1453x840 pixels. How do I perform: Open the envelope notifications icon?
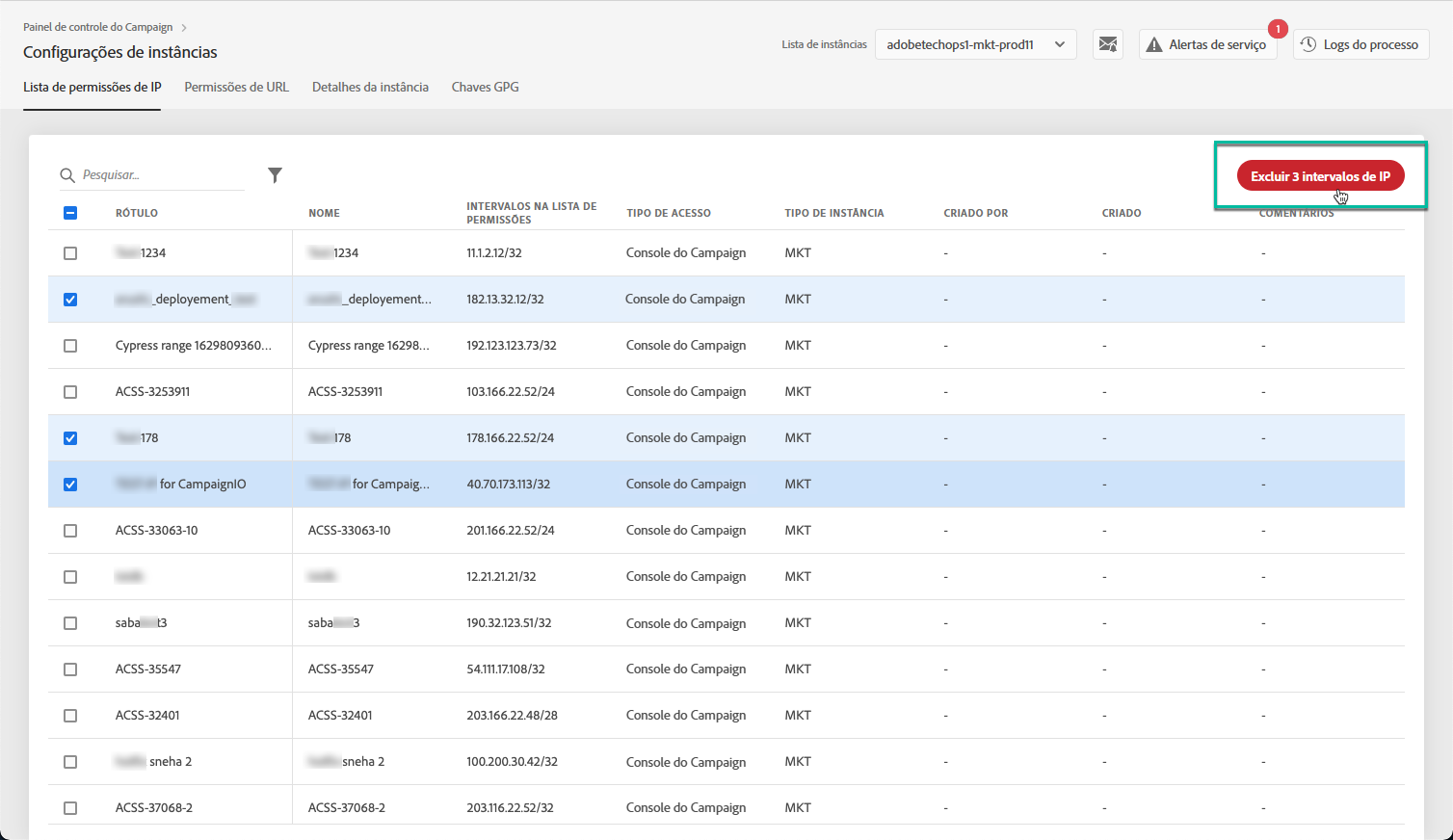tap(1108, 44)
